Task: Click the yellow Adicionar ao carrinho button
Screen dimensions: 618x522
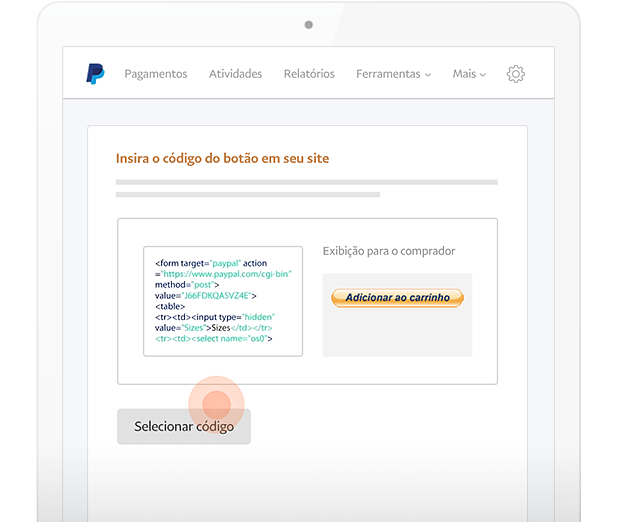Action: 397,298
